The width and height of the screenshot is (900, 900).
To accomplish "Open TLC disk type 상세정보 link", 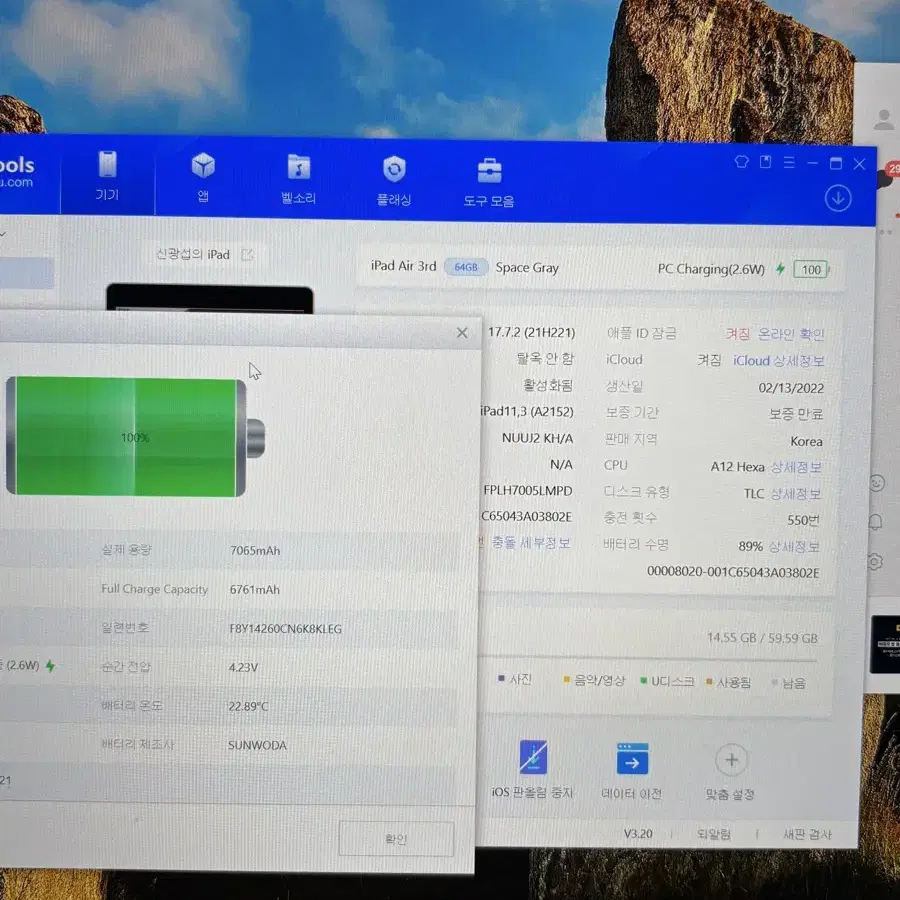I will pos(795,494).
